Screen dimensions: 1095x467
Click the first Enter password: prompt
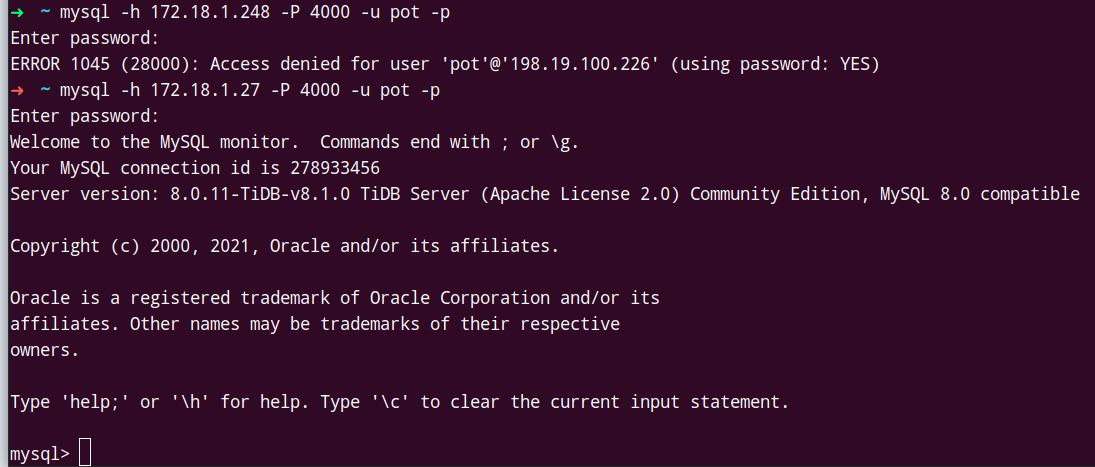(x=85, y=39)
